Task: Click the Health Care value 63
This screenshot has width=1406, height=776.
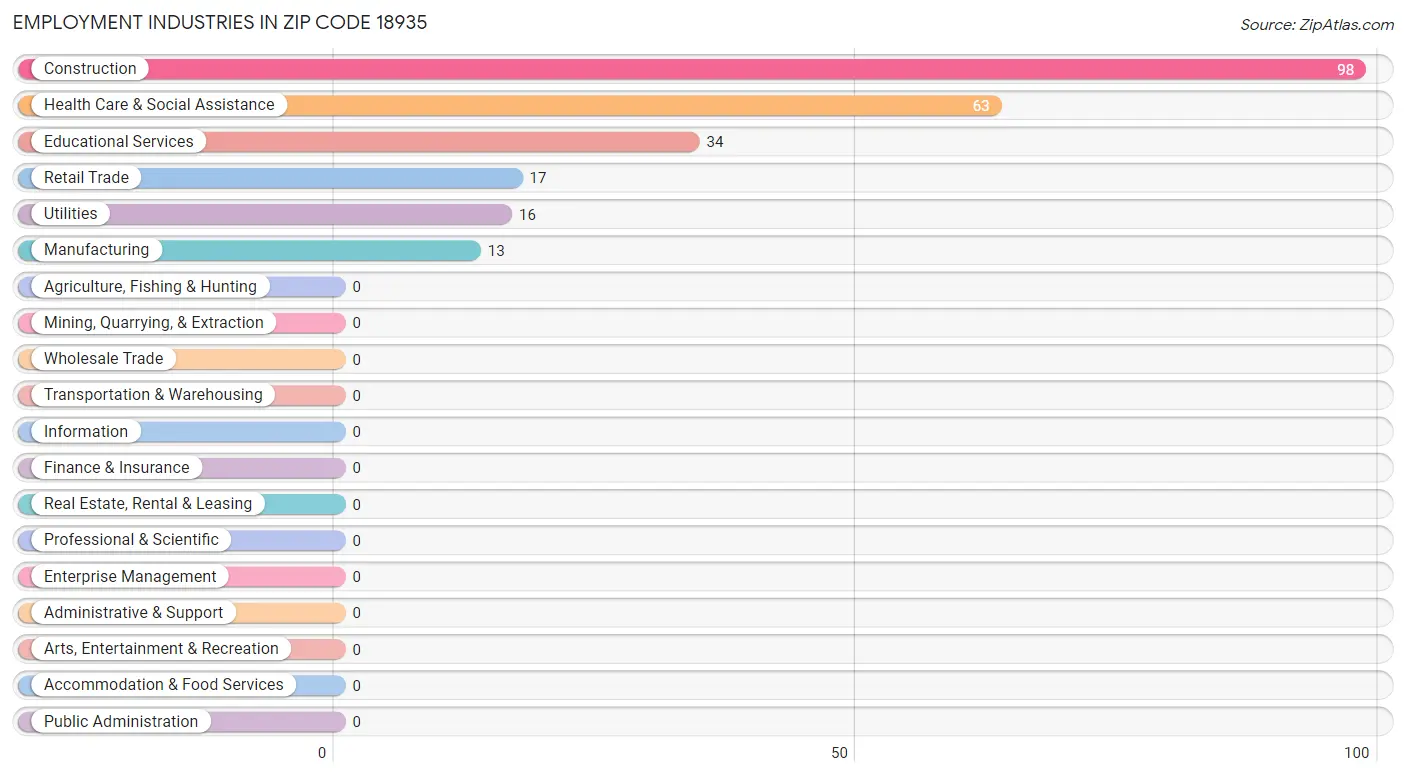Action: (980, 106)
